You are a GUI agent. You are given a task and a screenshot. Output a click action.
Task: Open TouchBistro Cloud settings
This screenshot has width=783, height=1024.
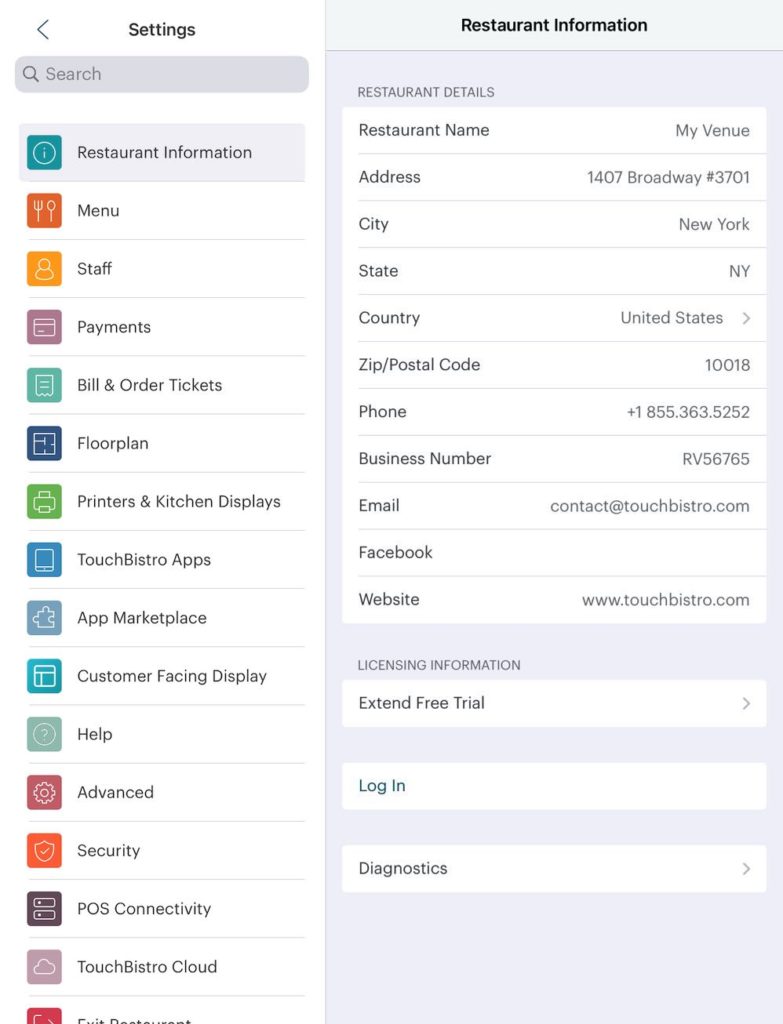coord(162,967)
